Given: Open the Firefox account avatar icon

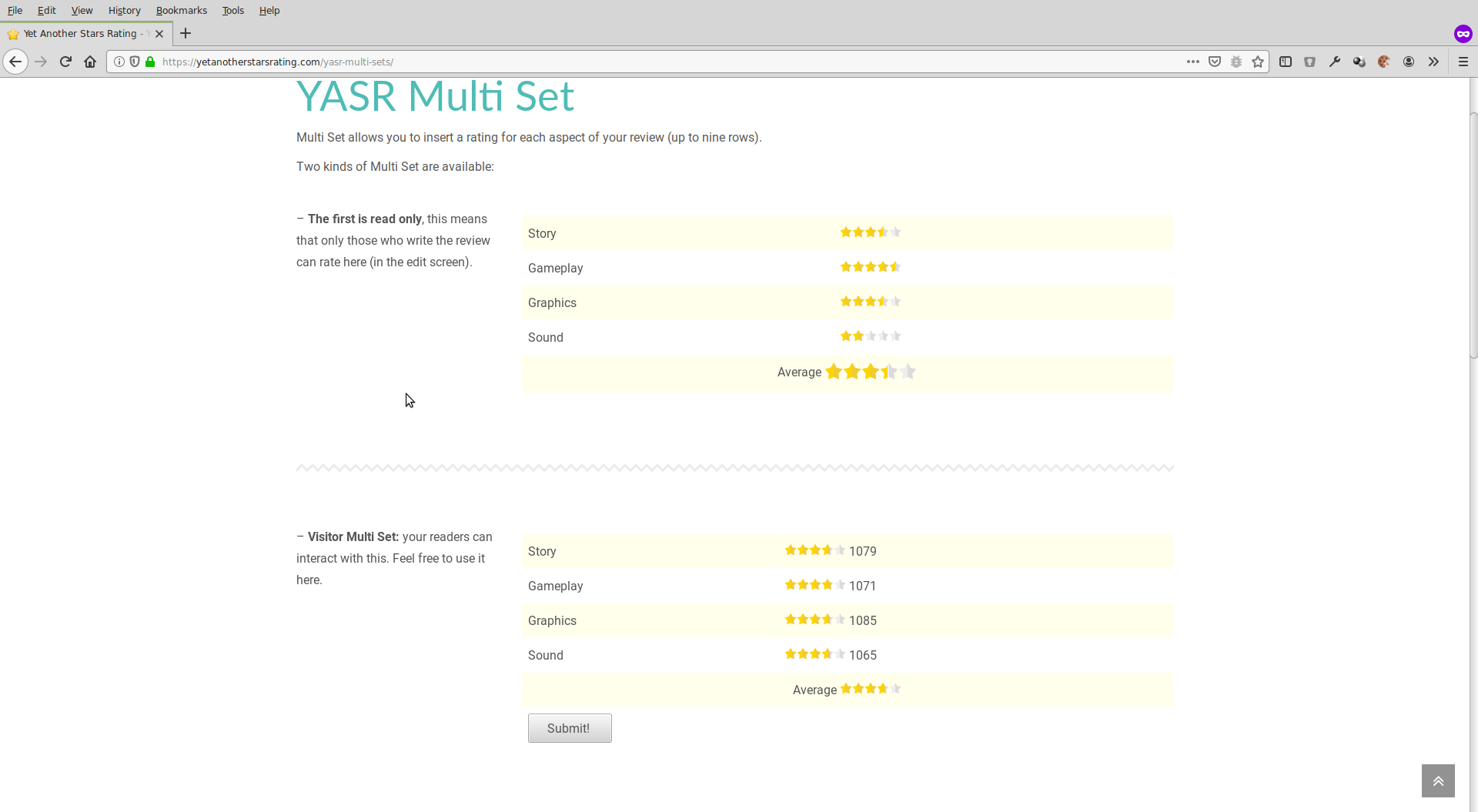Looking at the screenshot, I should [x=1409, y=62].
